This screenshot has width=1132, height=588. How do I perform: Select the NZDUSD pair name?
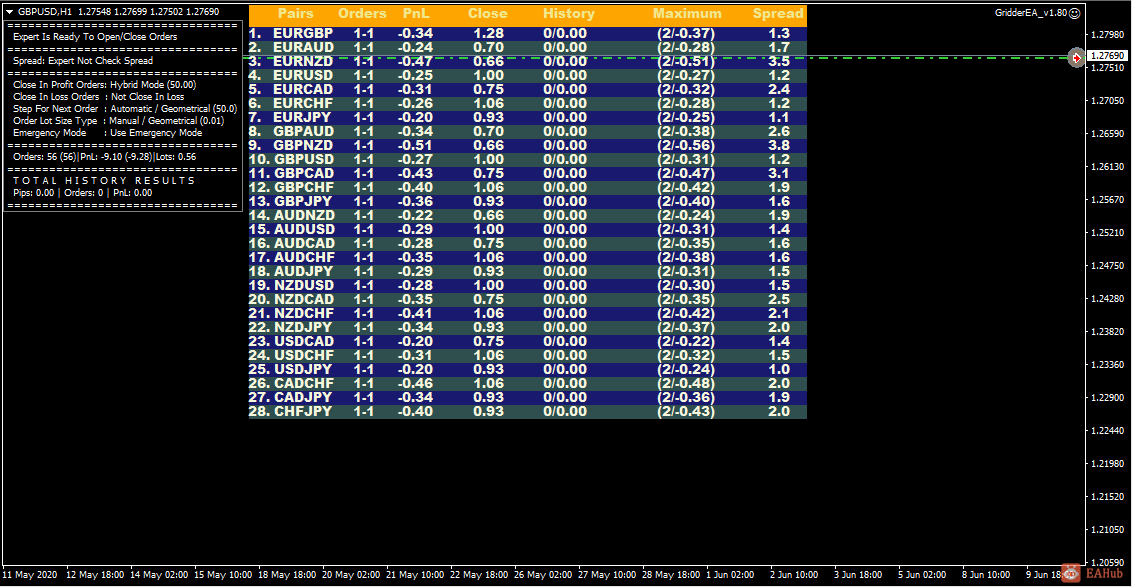point(305,285)
